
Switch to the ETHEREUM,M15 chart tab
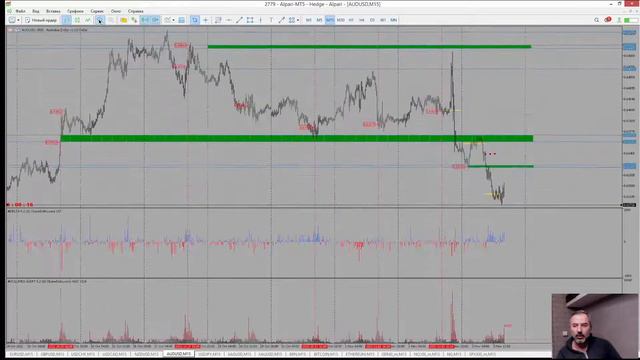pos(359,354)
